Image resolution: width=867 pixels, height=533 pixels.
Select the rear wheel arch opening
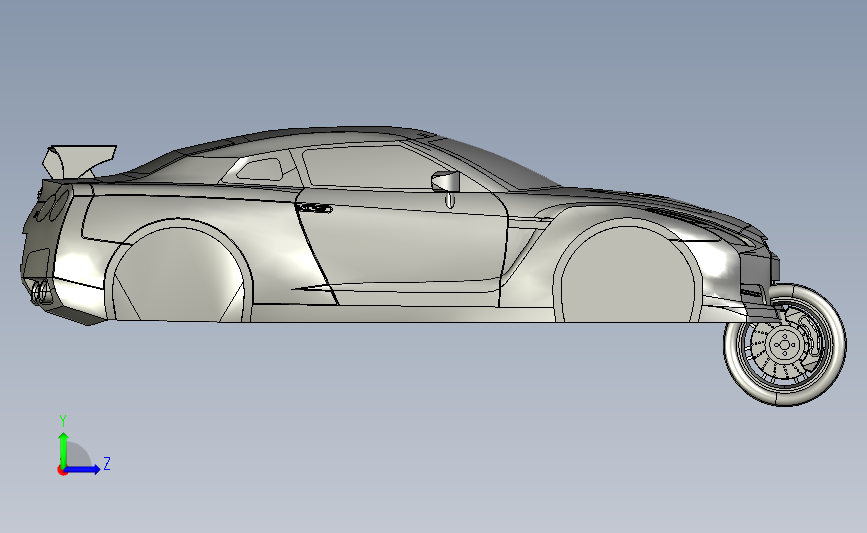coord(181,273)
